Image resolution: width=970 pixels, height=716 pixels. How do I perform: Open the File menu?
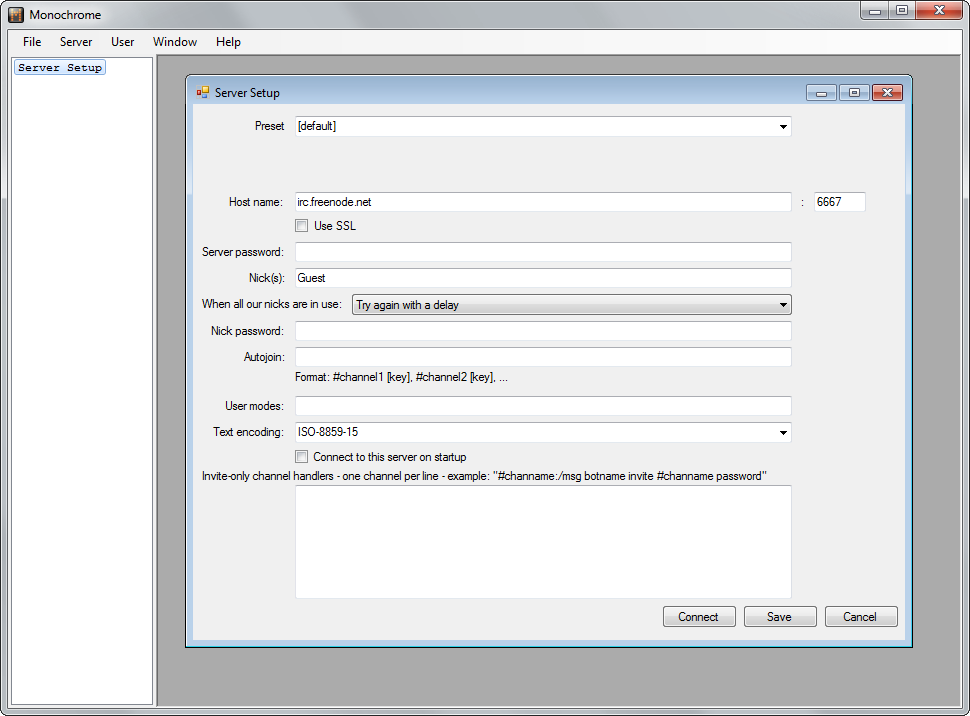[x=32, y=42]
